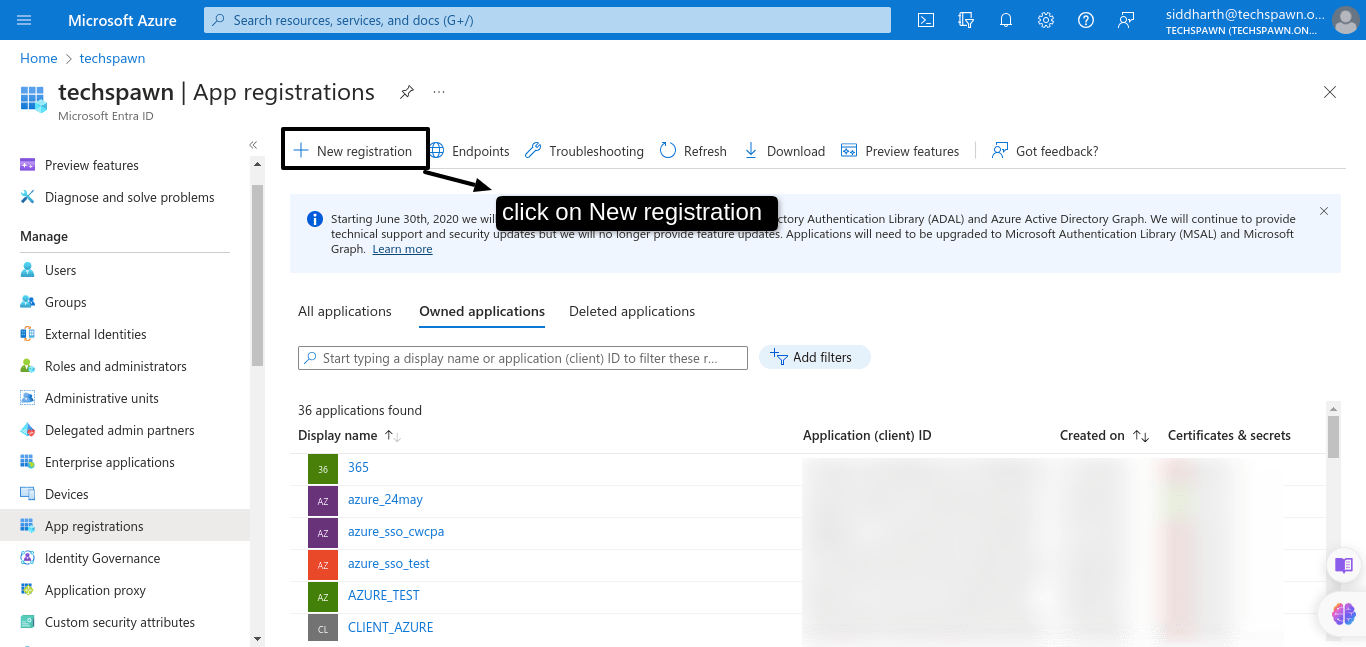The image size is (1366, 647).
Task: Open the portal Settings gear
Action: [1045, 19]
